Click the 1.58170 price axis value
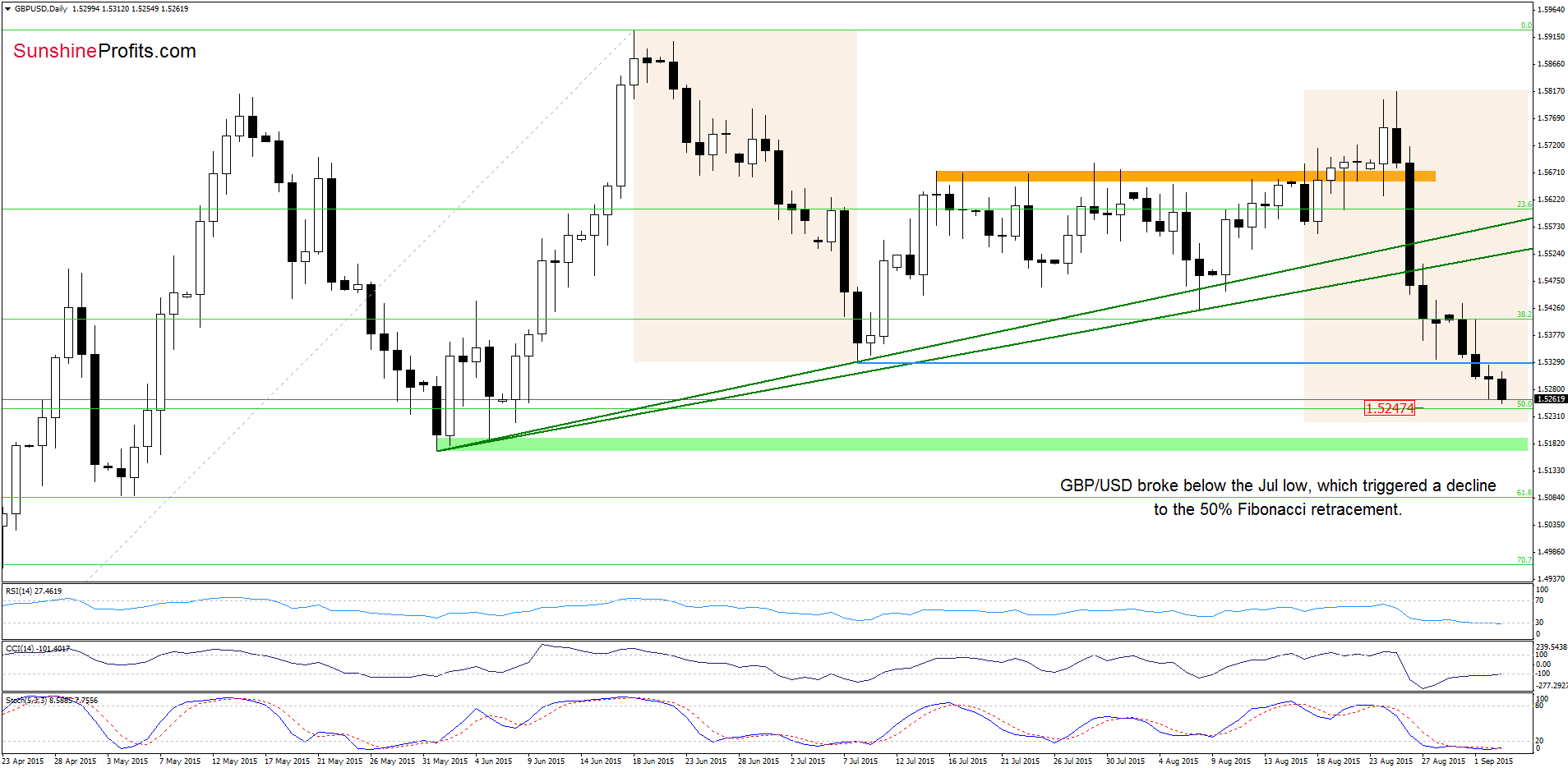Viewport: 1568px width, 768px height. coord(1551,91)
